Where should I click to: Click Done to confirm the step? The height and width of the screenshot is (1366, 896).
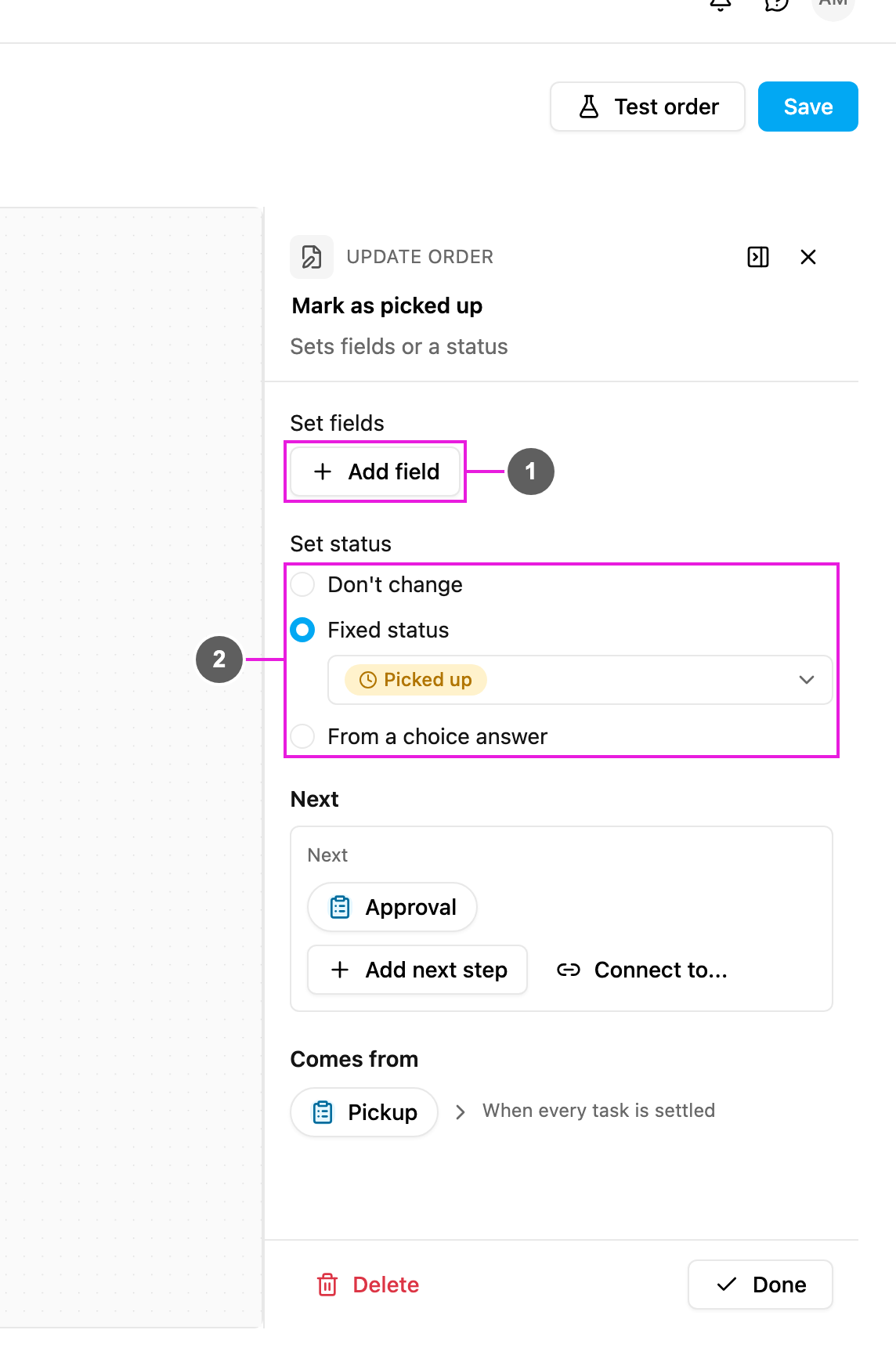(761, 1285)
